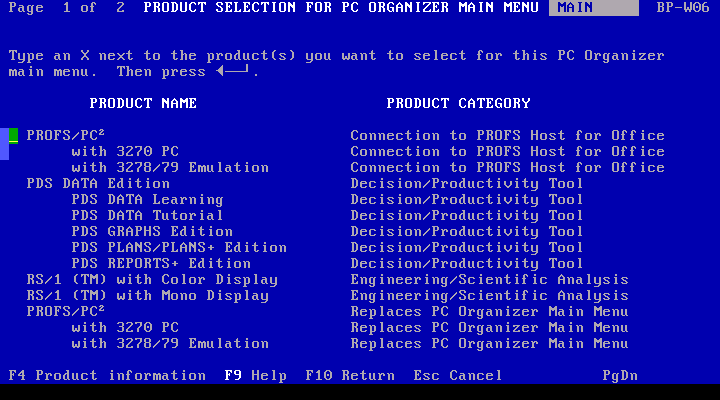
Task: Click 'with 3270 PC' in Replaces Main Menu group
Action: [x=125, y=327]
